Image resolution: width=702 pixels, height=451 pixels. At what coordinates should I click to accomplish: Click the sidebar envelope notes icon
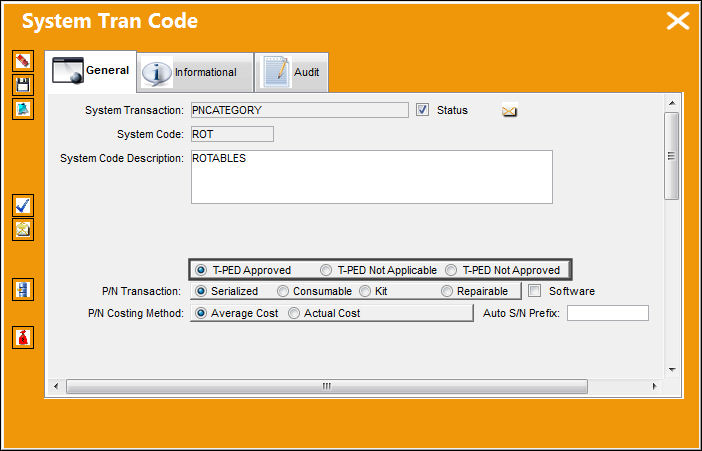pyautogui.click(x=23, y=230)
